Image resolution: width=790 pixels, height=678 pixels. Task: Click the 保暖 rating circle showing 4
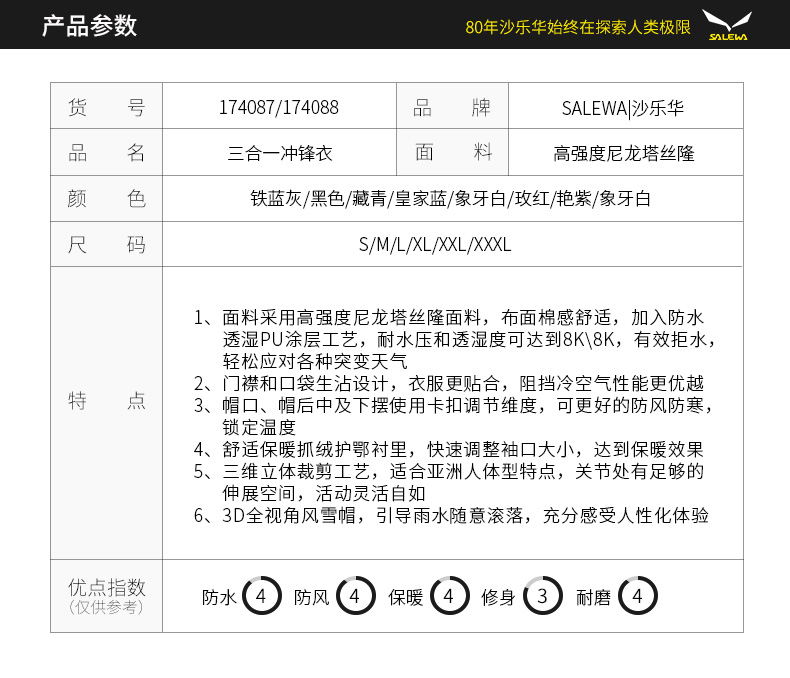pyautogui.click(x=449, y=595)
